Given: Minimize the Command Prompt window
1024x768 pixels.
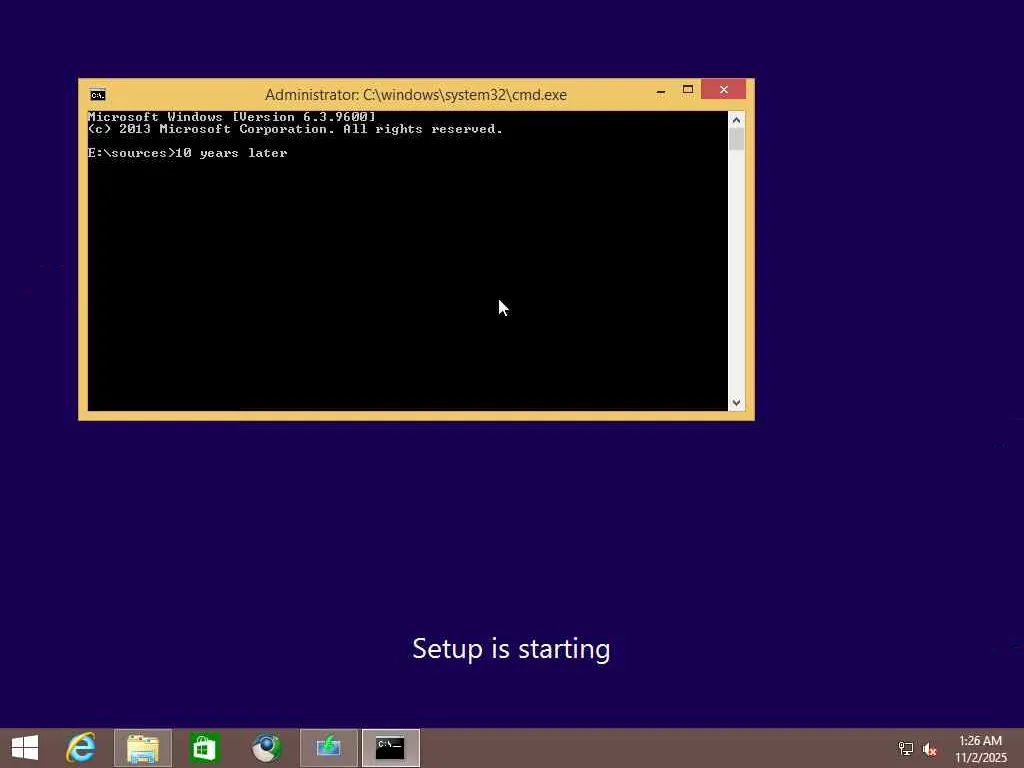Looking at the screenshot, I should [x=661, y=91].
